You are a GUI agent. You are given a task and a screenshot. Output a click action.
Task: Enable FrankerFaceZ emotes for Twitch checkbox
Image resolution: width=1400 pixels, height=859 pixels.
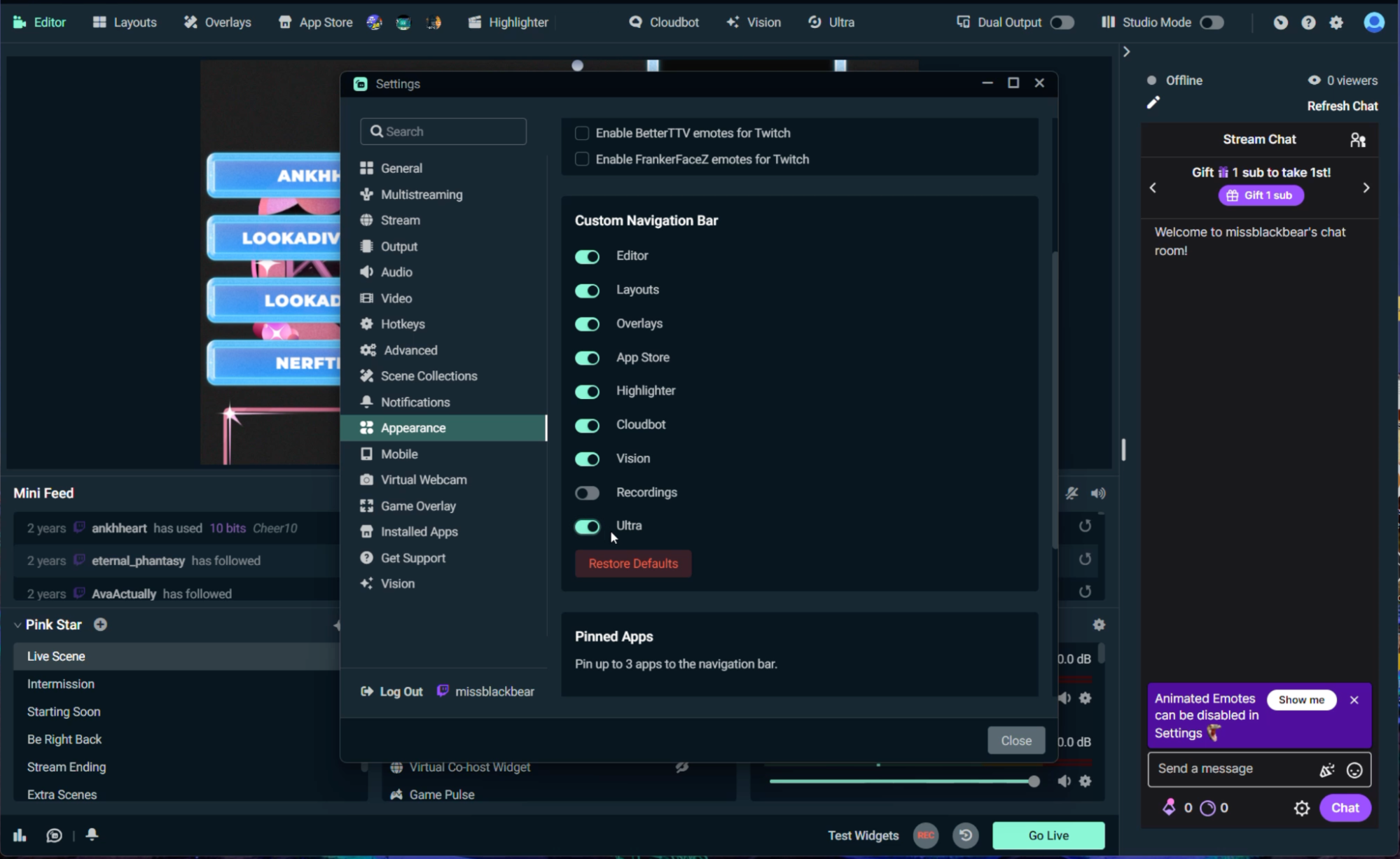pyautogui.click(x=581, y=160)
